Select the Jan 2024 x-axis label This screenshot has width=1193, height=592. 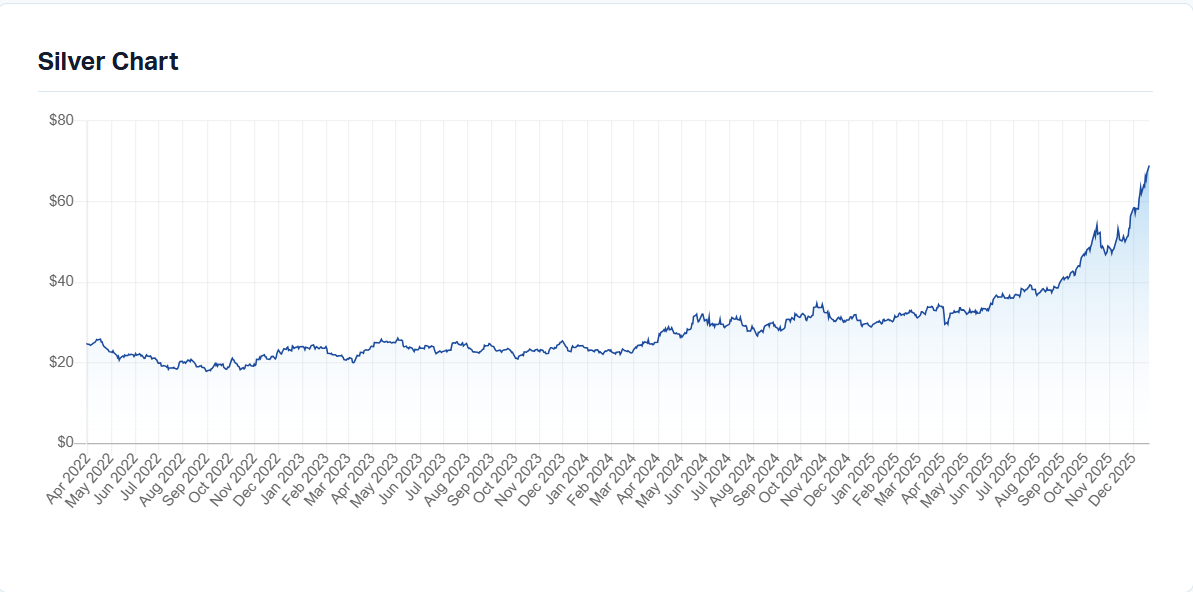point(566,478)
